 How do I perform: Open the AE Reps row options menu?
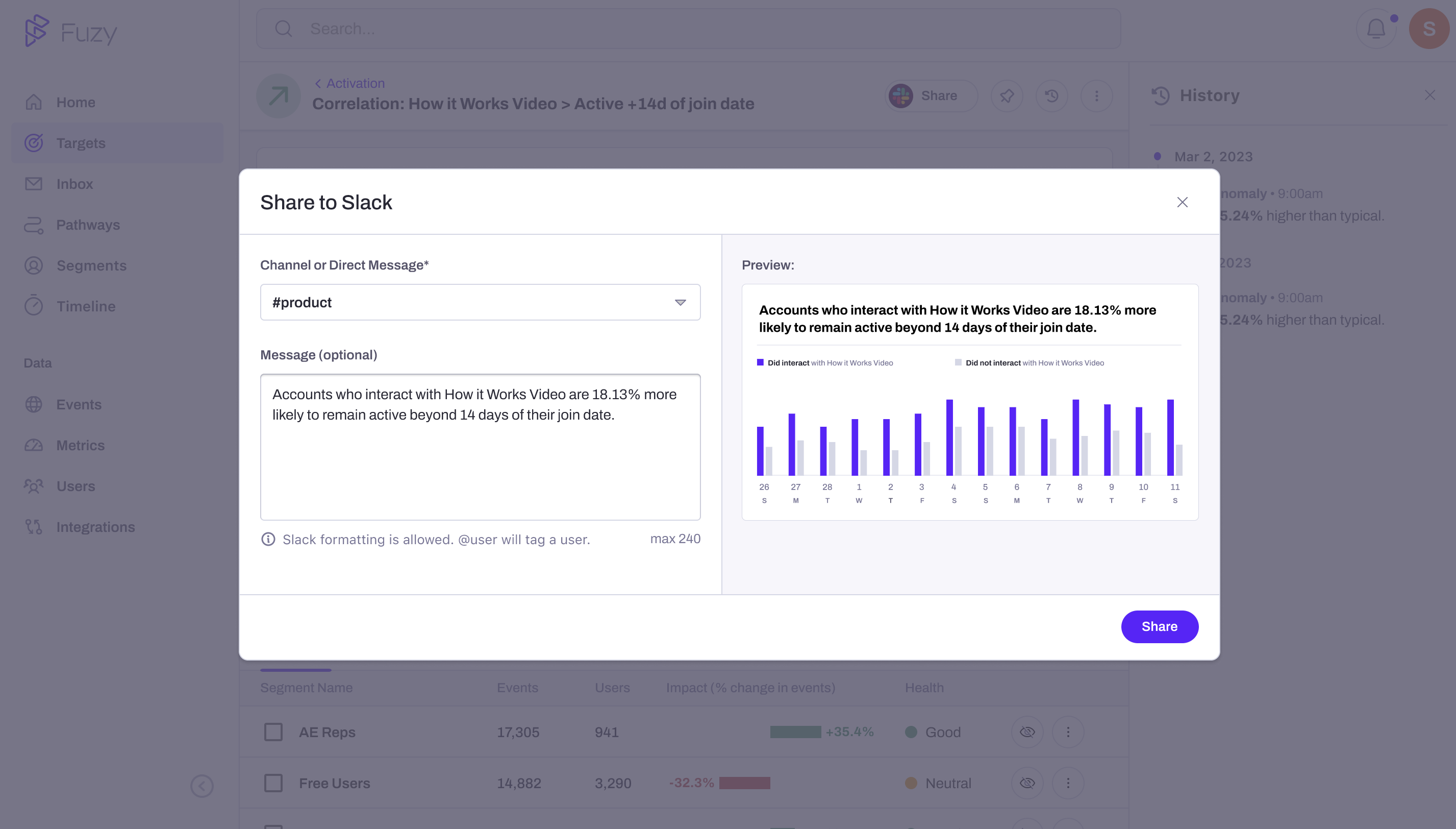tap(1067, 732)
